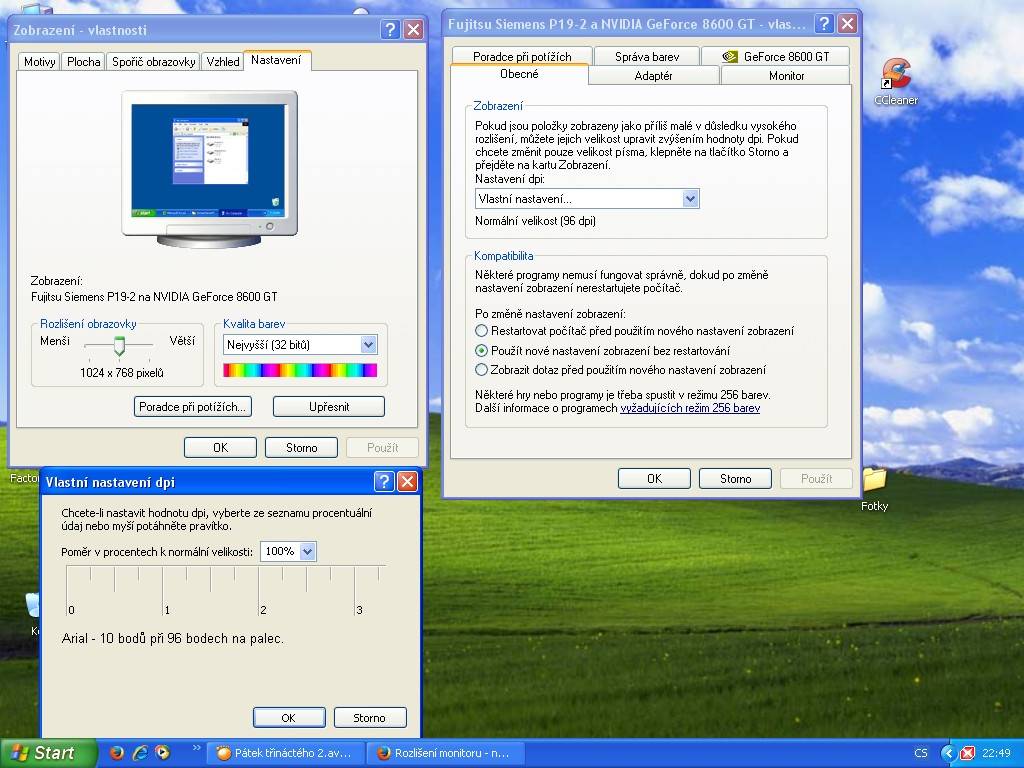Viewport: 1024px width, 768px height.
Task: Click 'Arial - 10 bodů při 96' text
Action: pyautogui.click(x=172, y=638)
